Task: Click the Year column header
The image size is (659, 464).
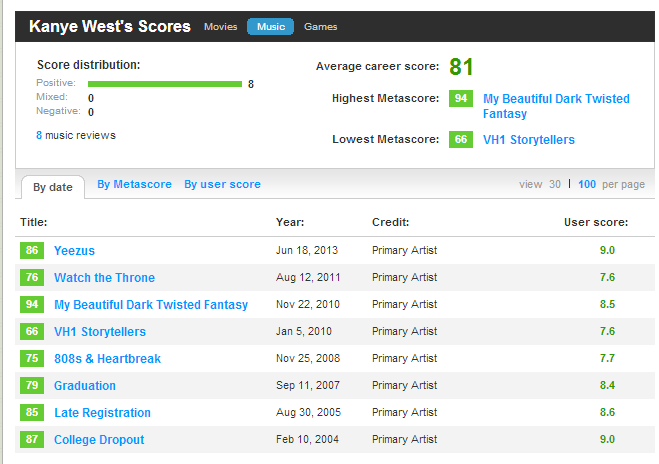Action: 290,222
